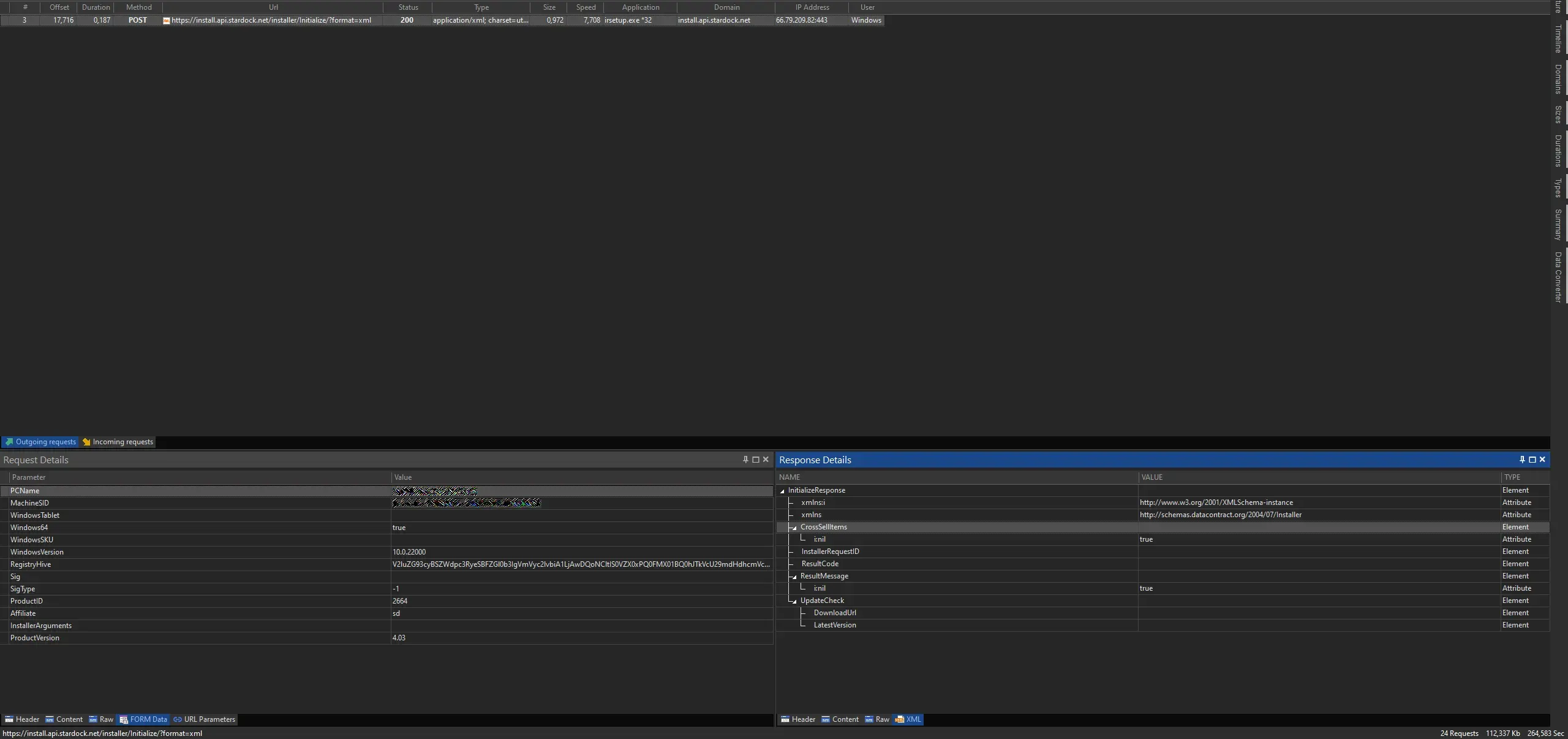Collapse the InitializeResponse root node
Screen dimensions: 1568x739
[782, 491]
